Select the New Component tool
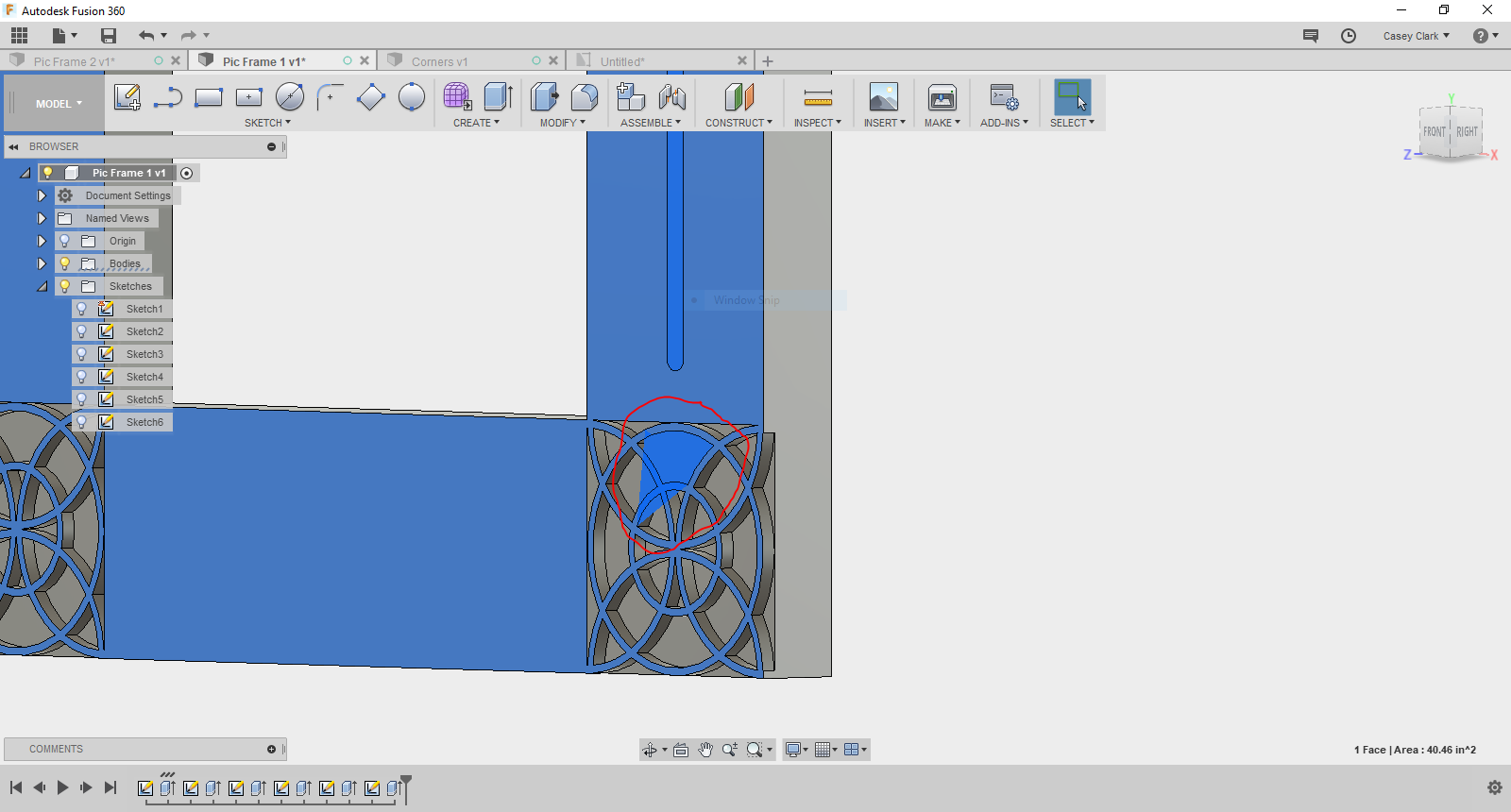Image resolution: width=1511 pixels, height=812 pixels. [x=630, y=97]
